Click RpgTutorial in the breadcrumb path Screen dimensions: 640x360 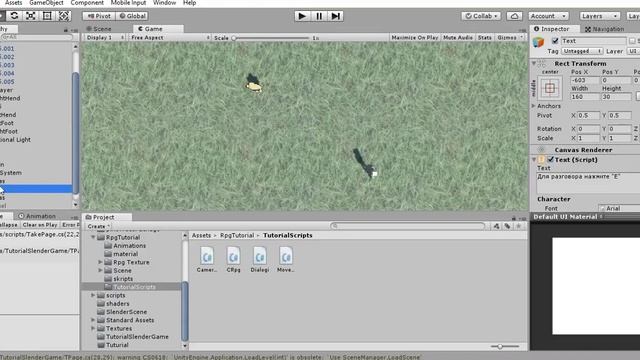point(237,236)
